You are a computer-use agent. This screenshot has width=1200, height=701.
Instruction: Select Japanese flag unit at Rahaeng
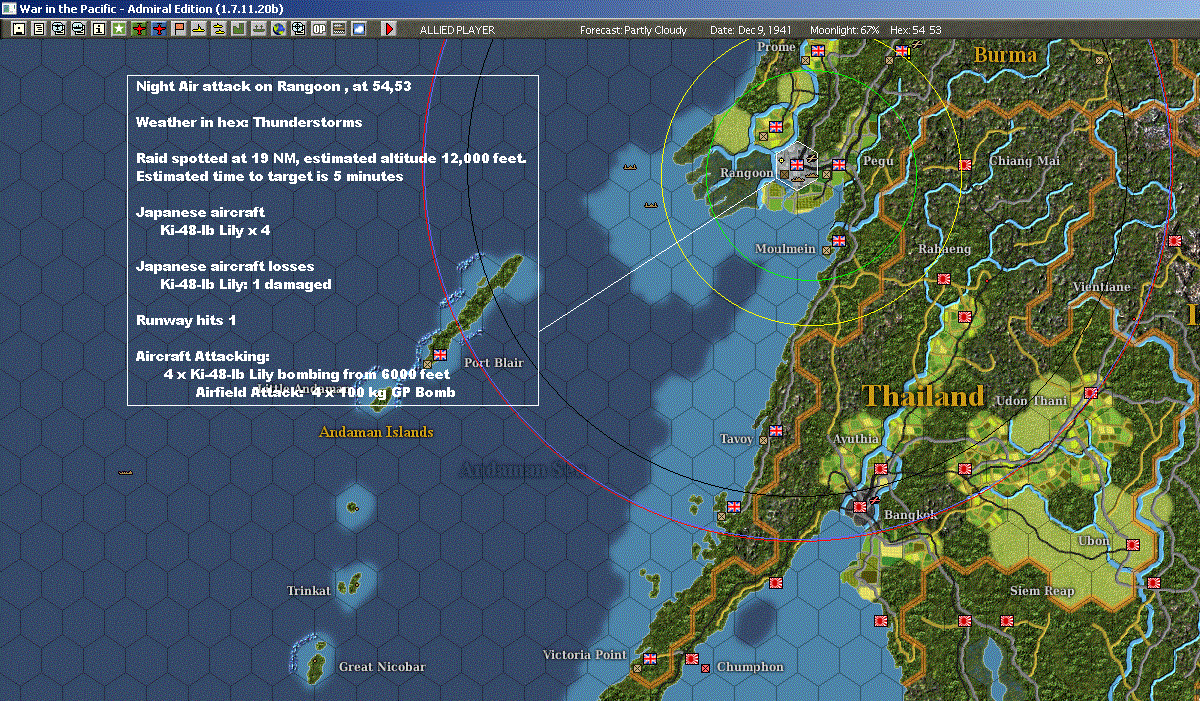(x=943, y=278)
